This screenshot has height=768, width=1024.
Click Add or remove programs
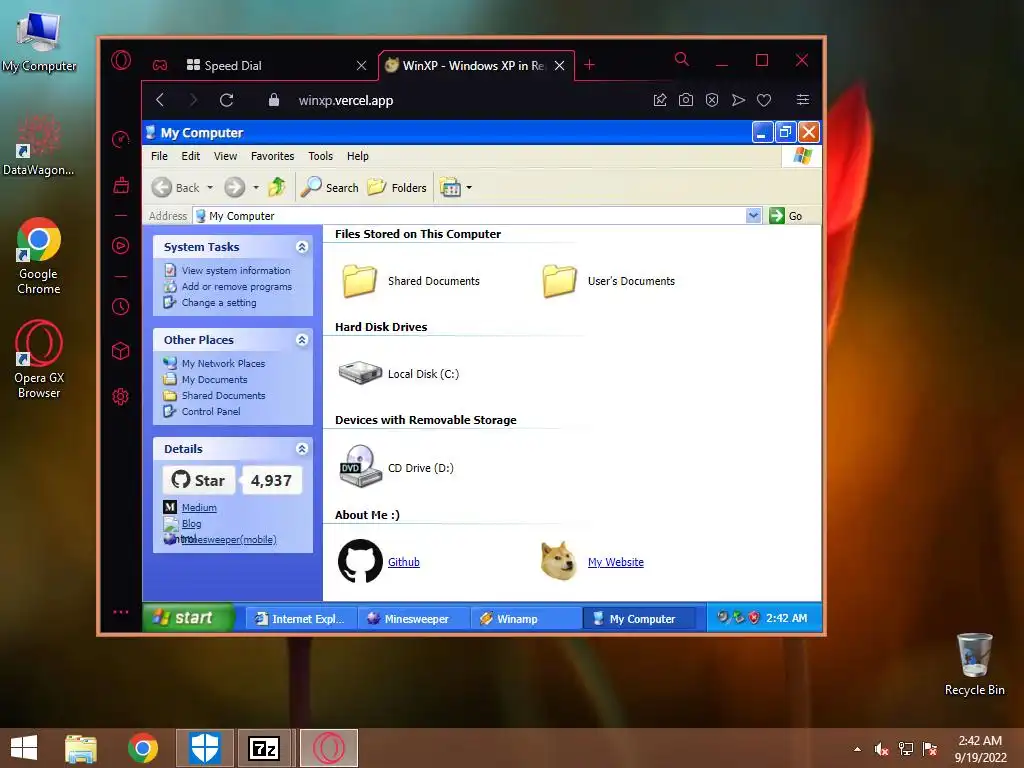236,287
